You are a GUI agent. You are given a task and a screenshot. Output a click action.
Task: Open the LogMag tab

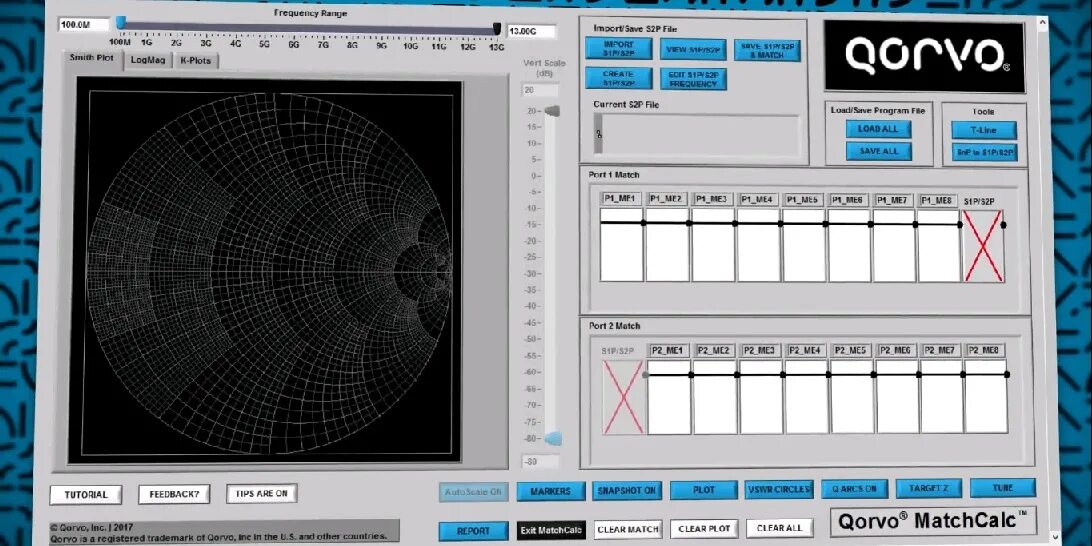148,61
